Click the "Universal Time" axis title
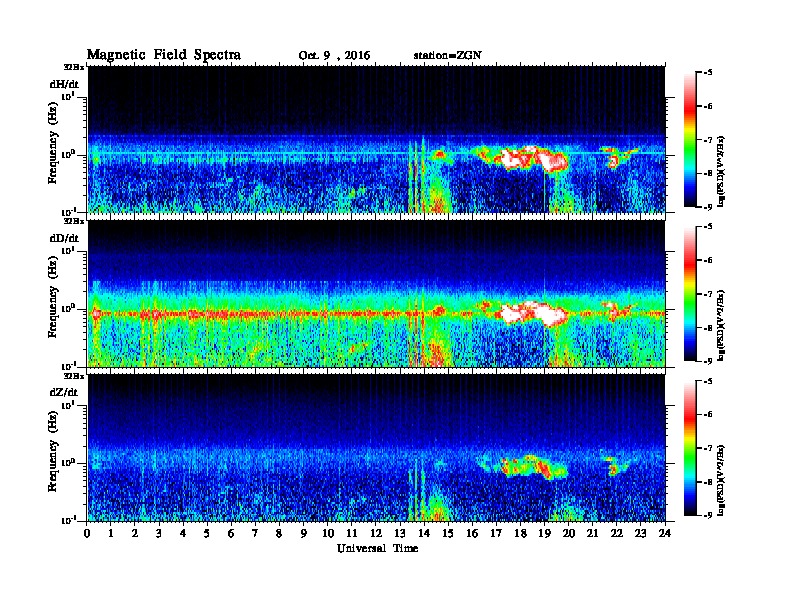 point(377,548)
